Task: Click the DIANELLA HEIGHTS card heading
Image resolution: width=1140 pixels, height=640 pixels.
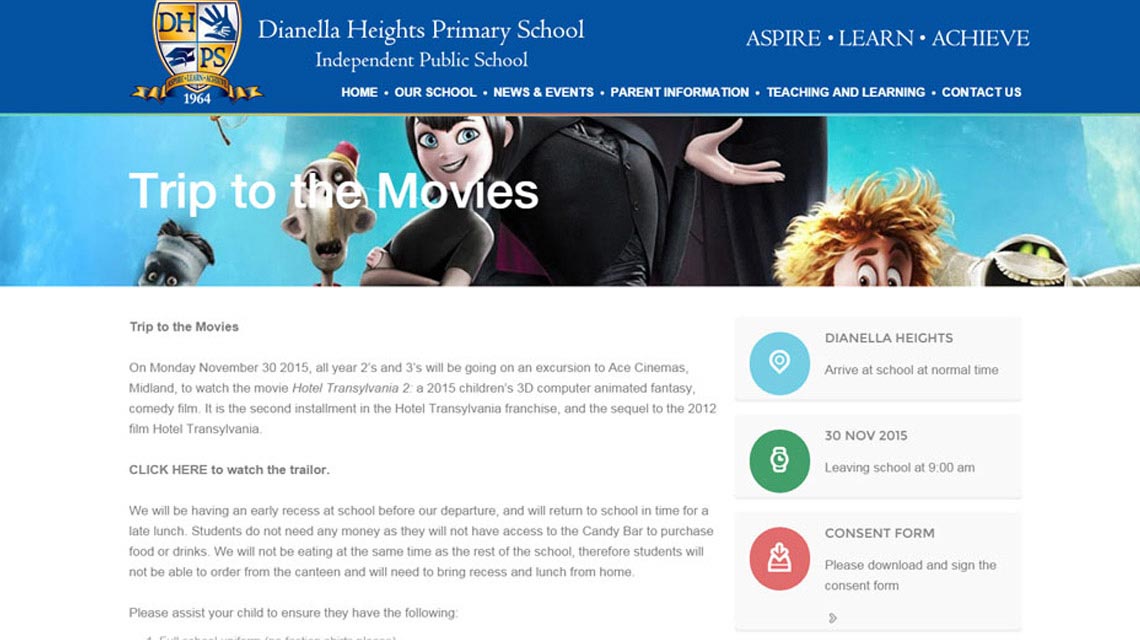Action: pos(888,338)
